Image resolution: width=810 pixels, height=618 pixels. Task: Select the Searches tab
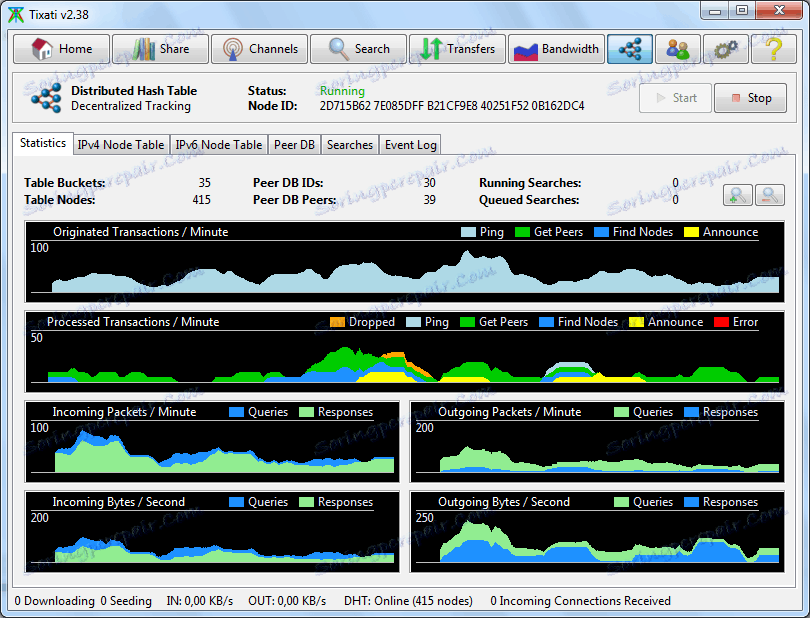click(350, 145)
